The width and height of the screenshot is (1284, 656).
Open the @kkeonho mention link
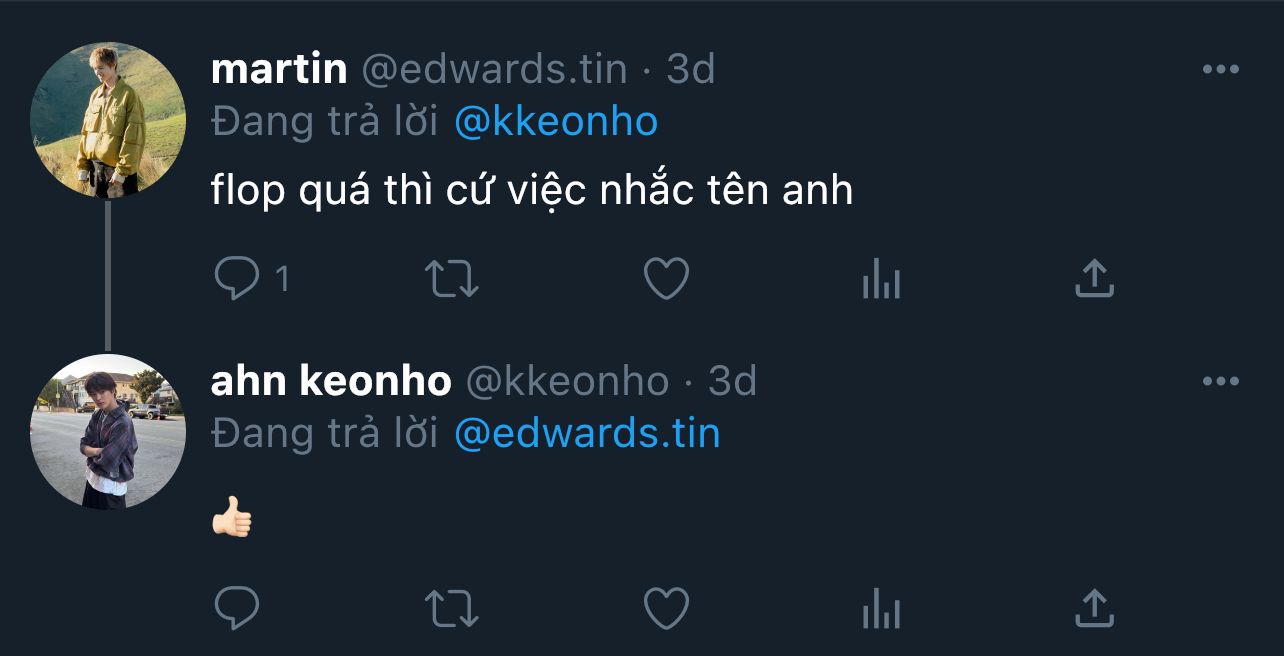[x=556, y=122]
